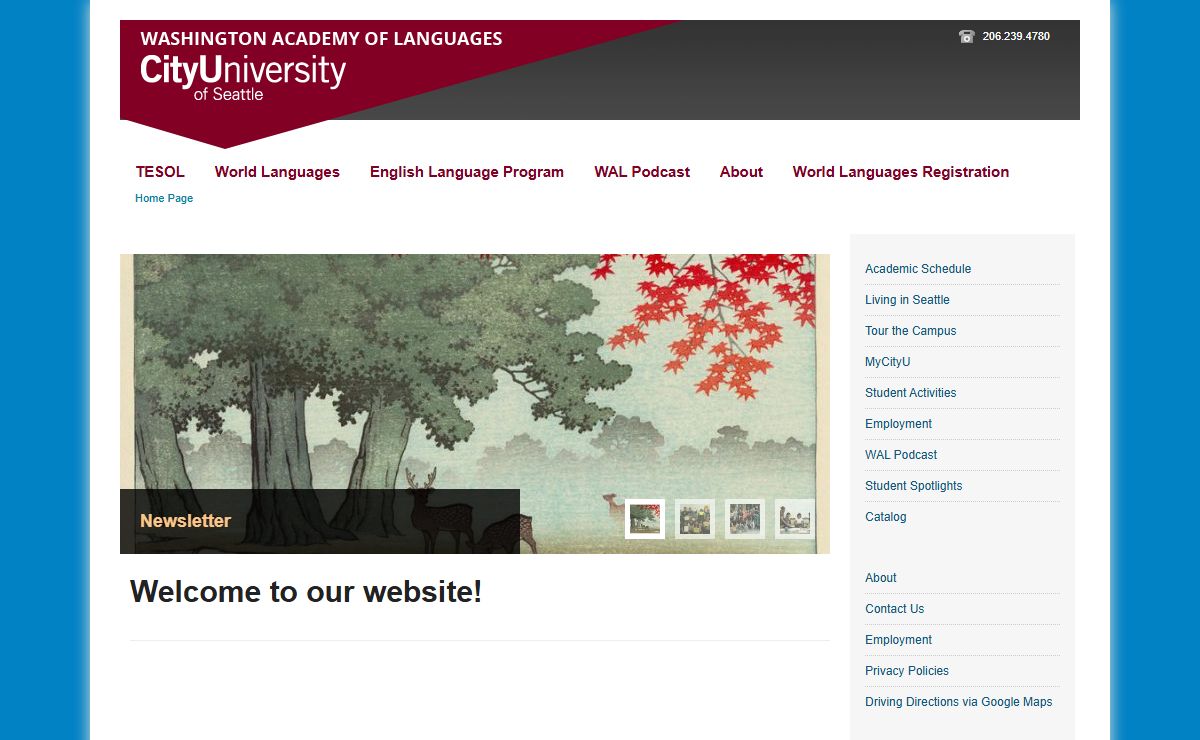Image resolution: width=1200 pixels, height=740 pixels.
Task: Select the fourth slideshow thumbnail
Action: 795,519
